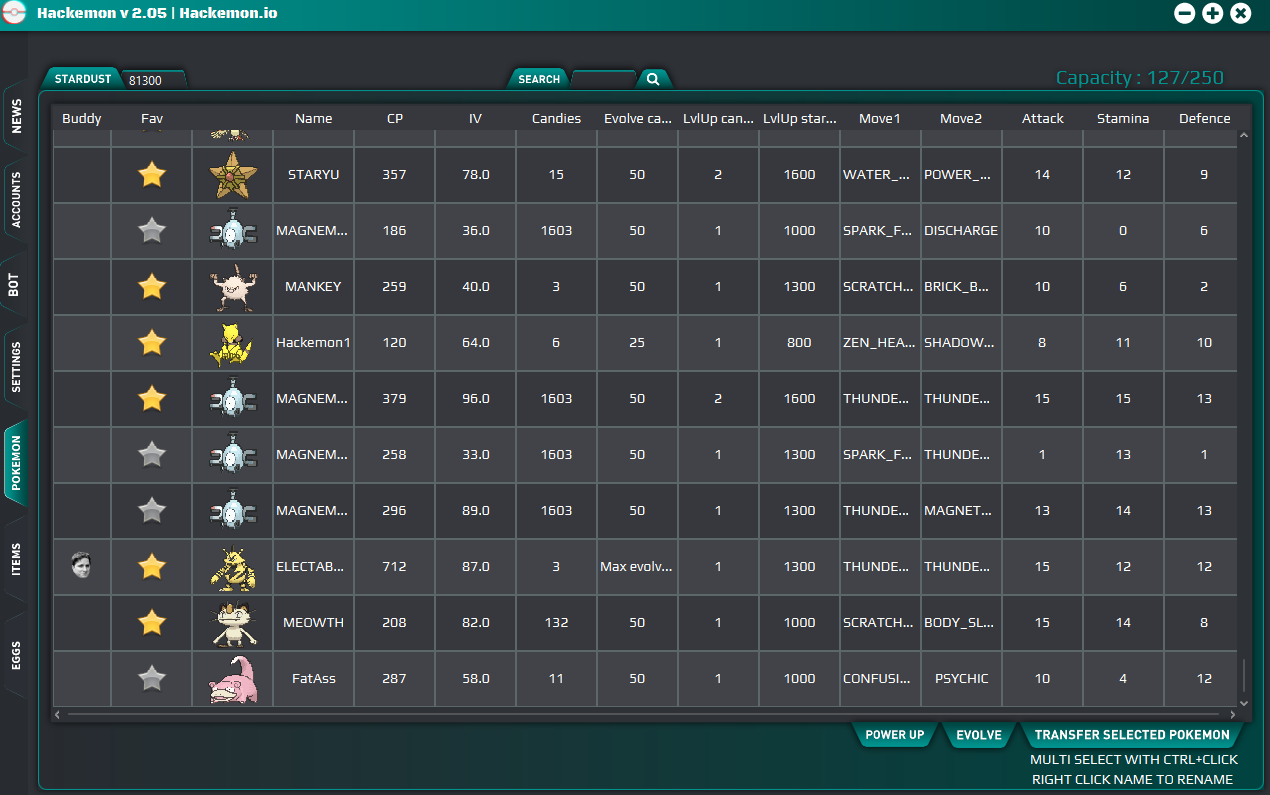Favorite the Magnemite with CP 296
The width and height of the screenshot is (1270, 795).
[151, 511]
